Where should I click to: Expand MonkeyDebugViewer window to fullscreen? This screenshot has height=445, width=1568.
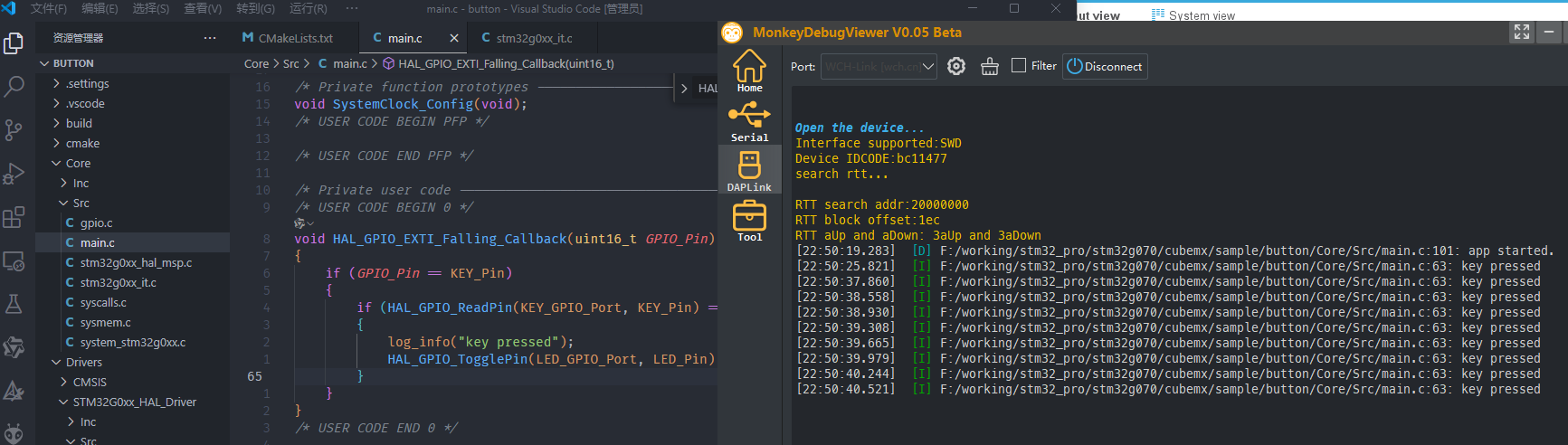coord(1522,33)
